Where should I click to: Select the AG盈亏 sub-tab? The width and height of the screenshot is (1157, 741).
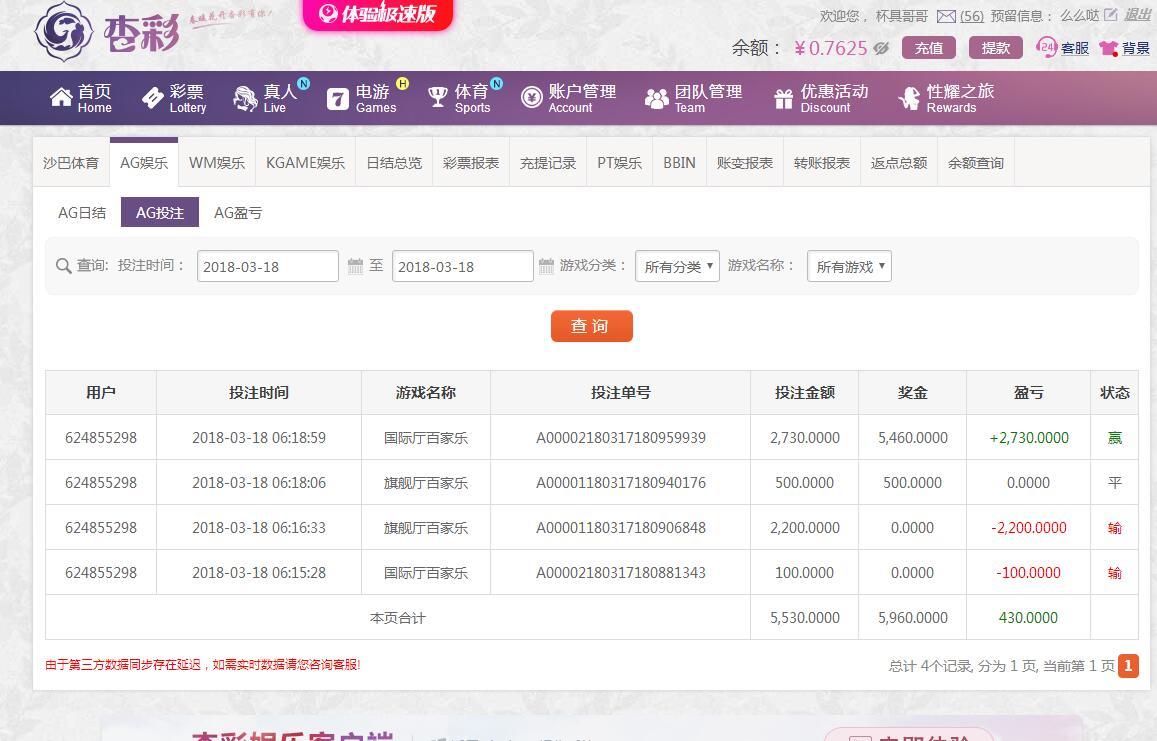238,213
